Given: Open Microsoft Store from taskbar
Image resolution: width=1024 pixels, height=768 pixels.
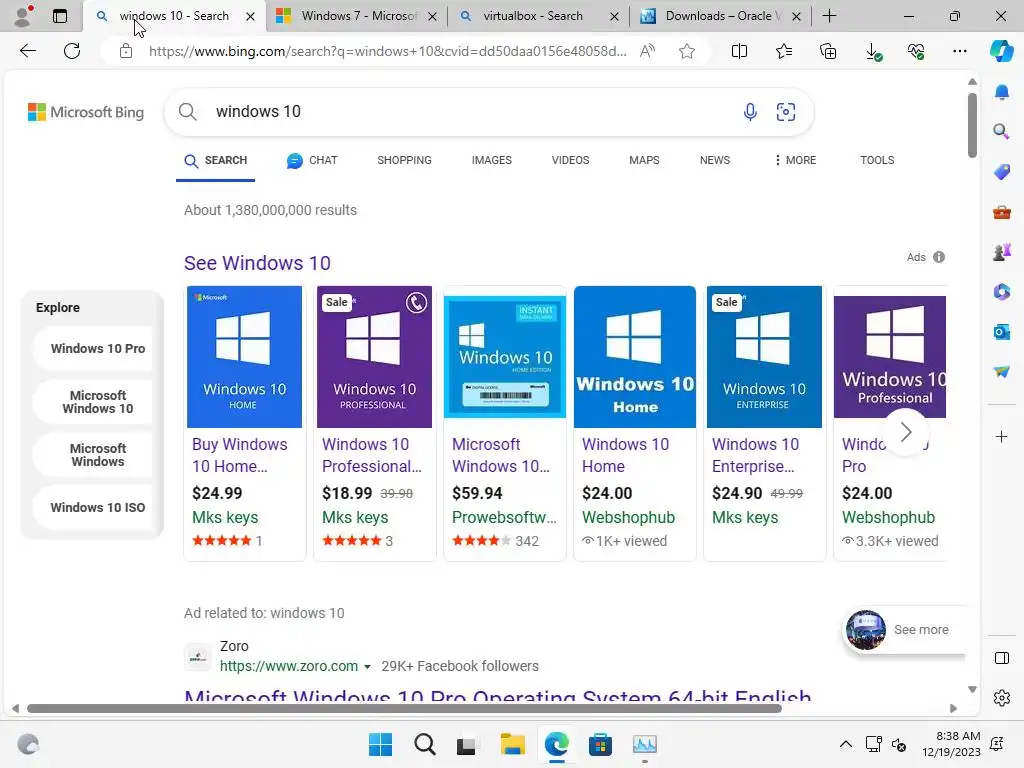Looking at the screenshot, I should tap(600, 744).
